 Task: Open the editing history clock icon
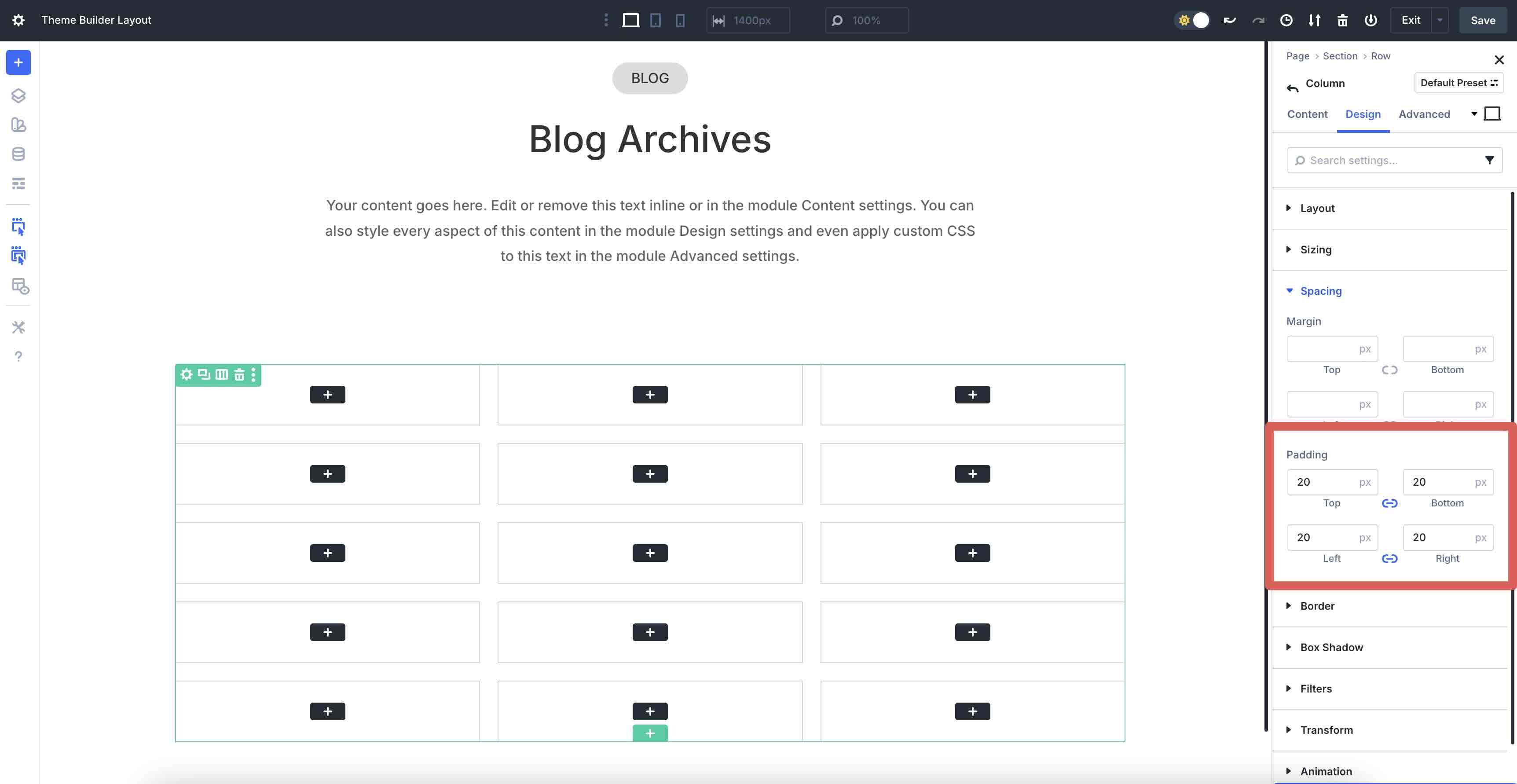(x=1286, y=20)
